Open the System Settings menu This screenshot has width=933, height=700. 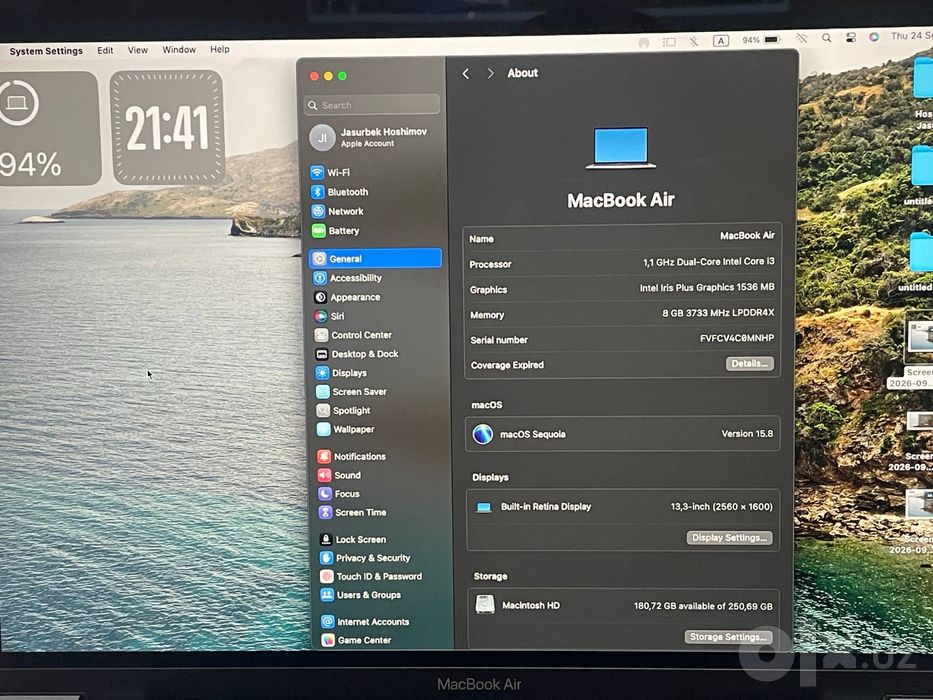[46, 51]
